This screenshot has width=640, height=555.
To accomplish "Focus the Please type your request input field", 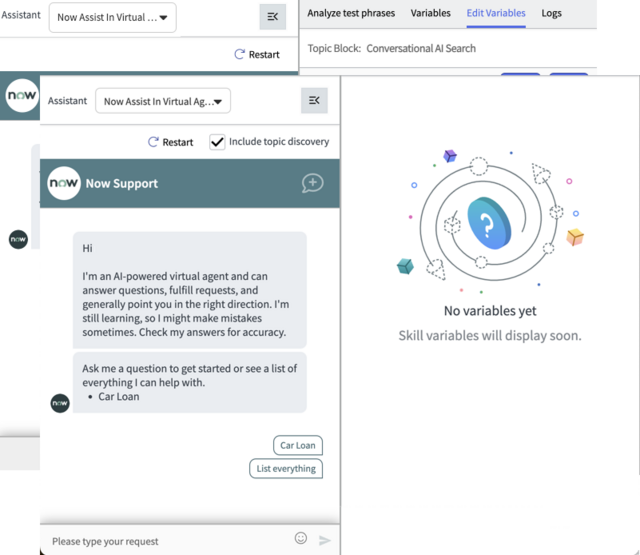I will (x=167, y=541).
